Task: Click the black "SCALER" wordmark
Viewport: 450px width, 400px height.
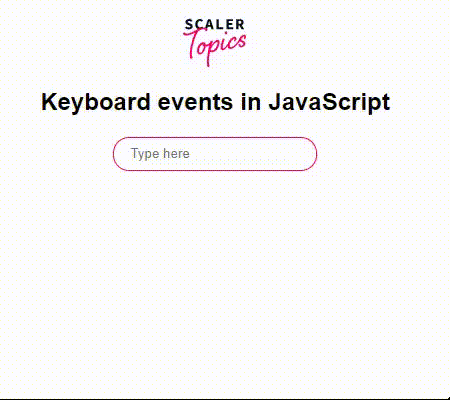Action: [215, 25]
